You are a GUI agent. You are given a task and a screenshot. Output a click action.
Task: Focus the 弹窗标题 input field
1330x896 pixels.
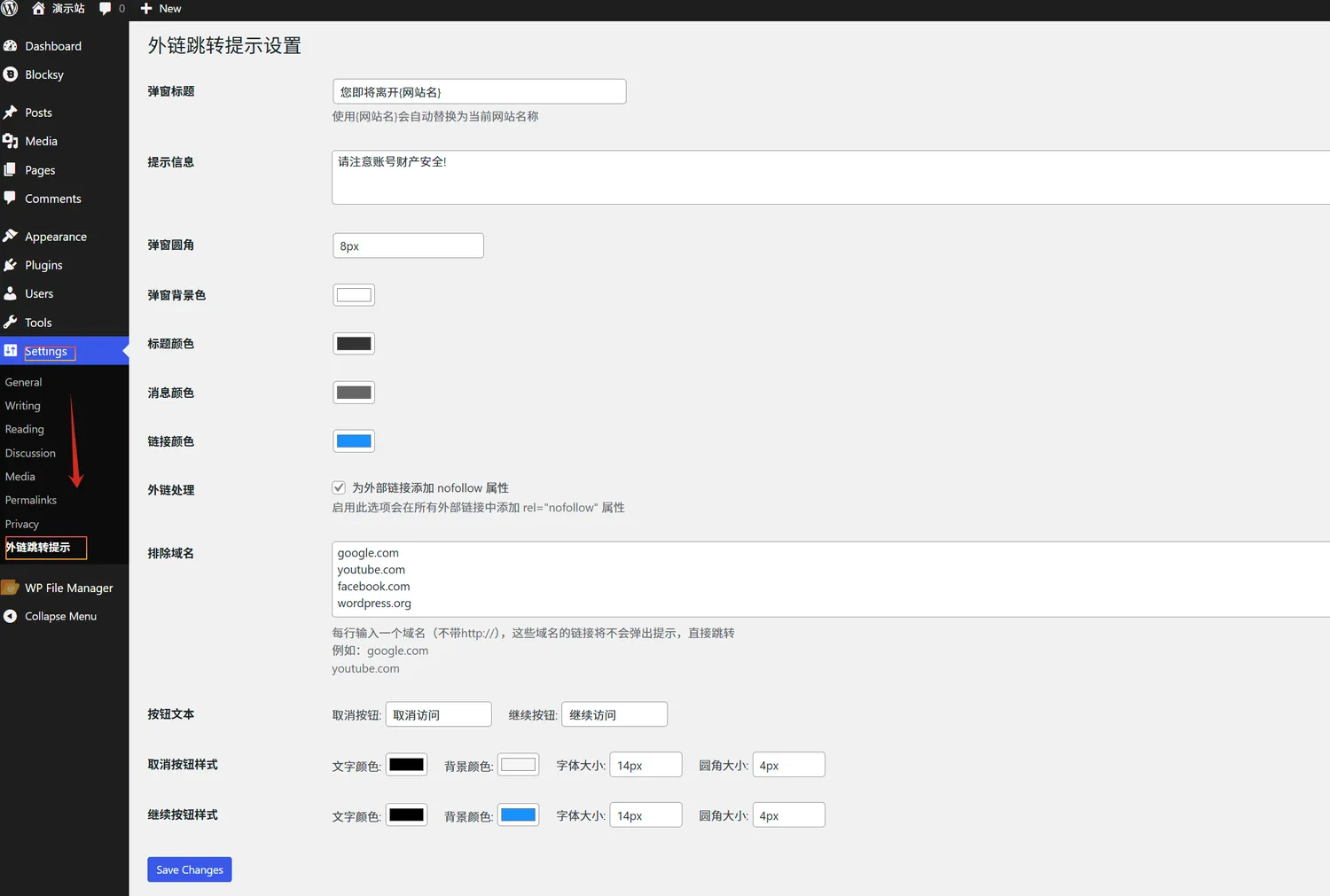point(479,91)
